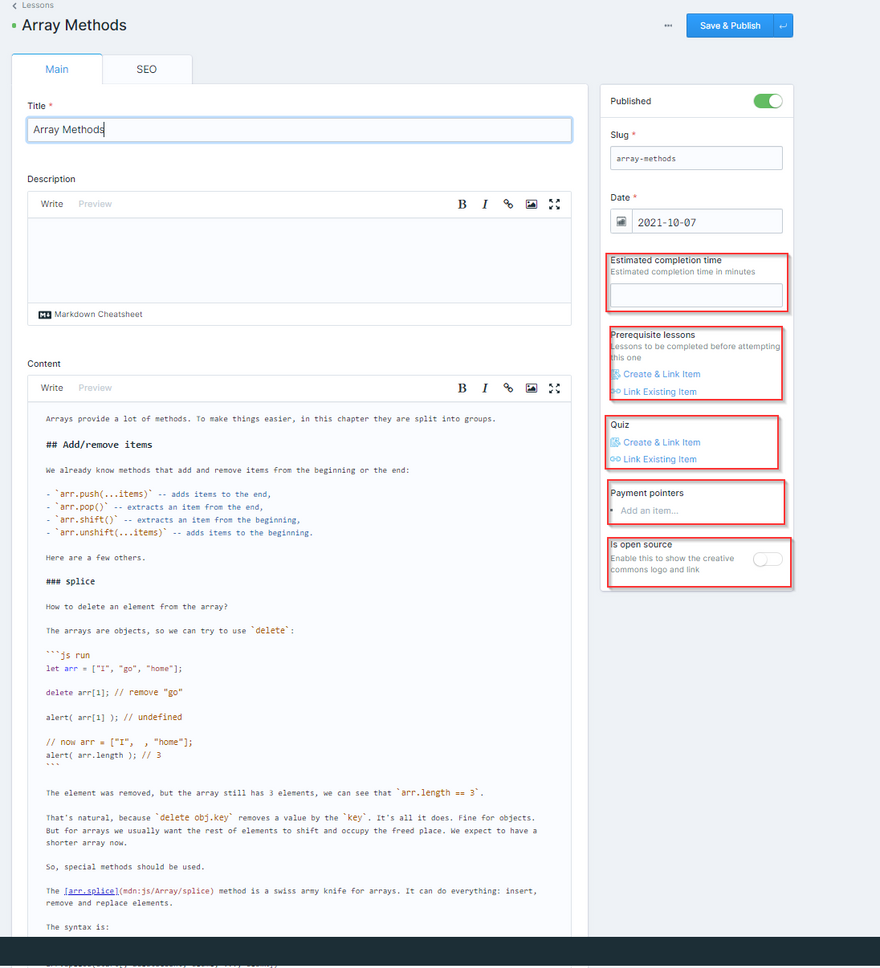Click Link Existing Item under Quiz
Screen dimensions: 880x968
coord(659,460)
